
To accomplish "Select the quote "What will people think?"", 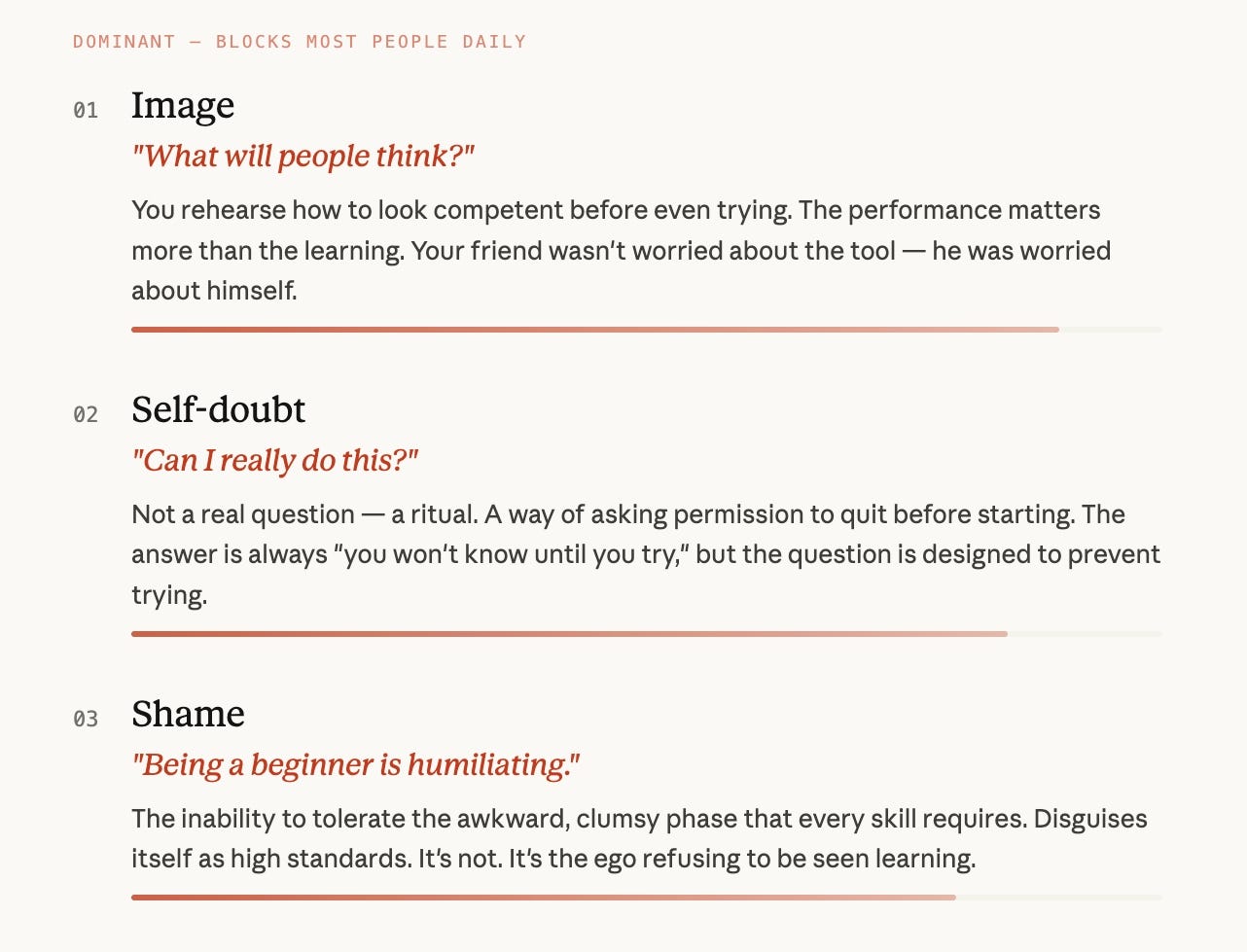I will 303,156.
